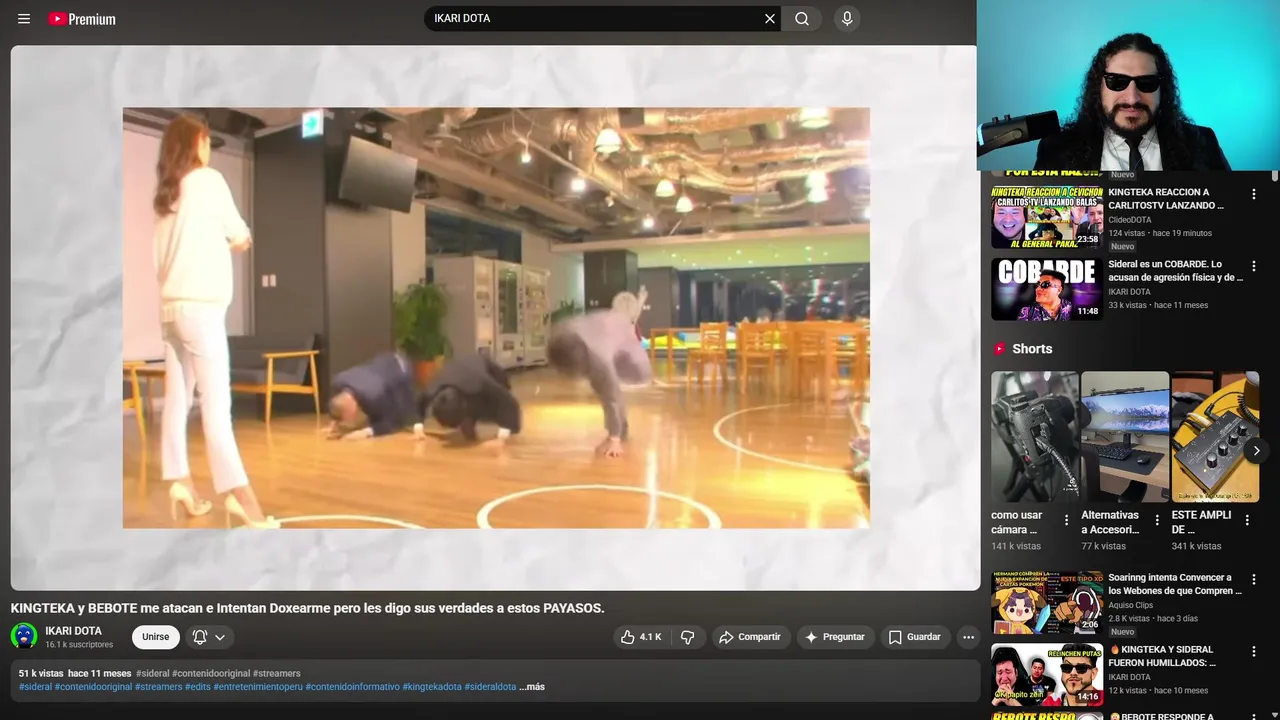Go to YouTube Premium home logo

coord(82,19)
